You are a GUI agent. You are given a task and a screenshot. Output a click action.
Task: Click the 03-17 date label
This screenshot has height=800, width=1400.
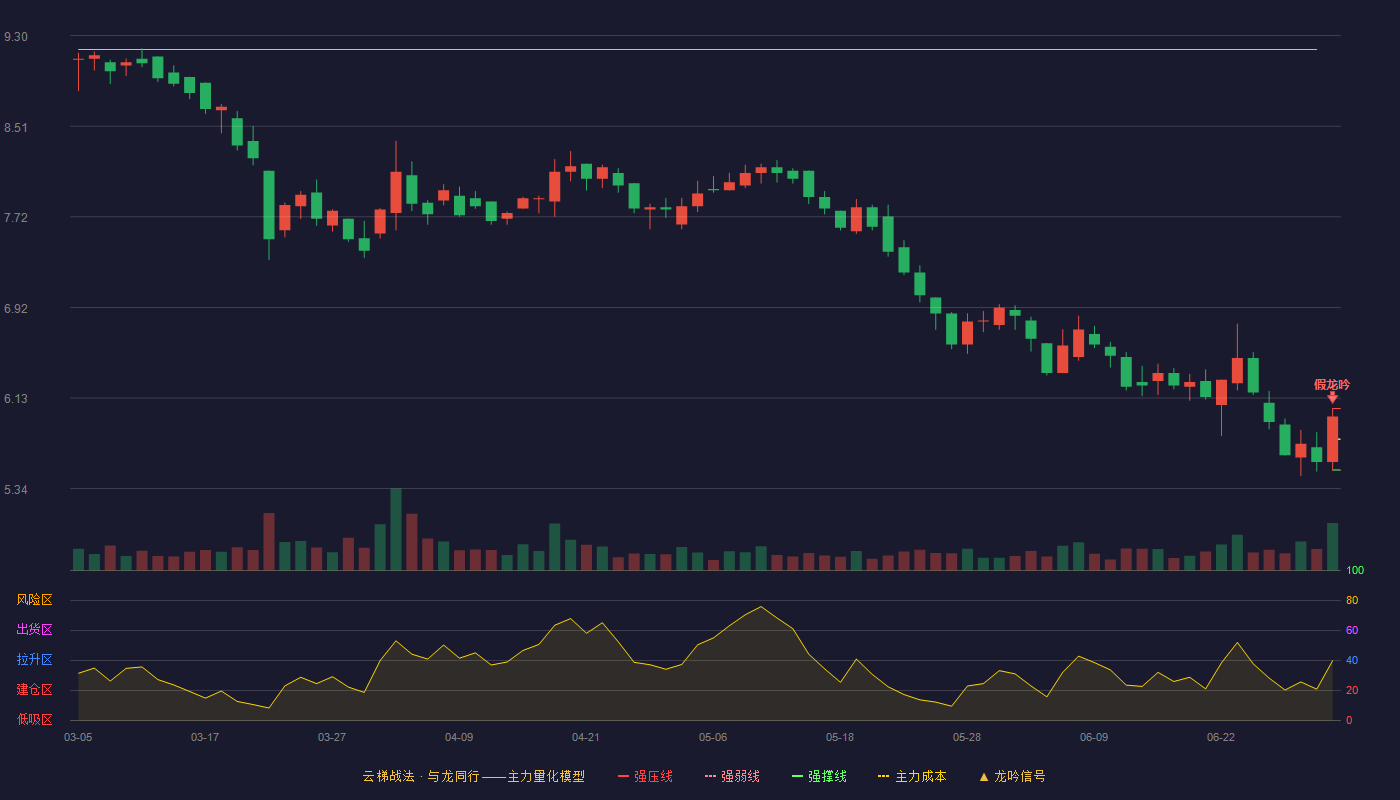tap(205, 737)
